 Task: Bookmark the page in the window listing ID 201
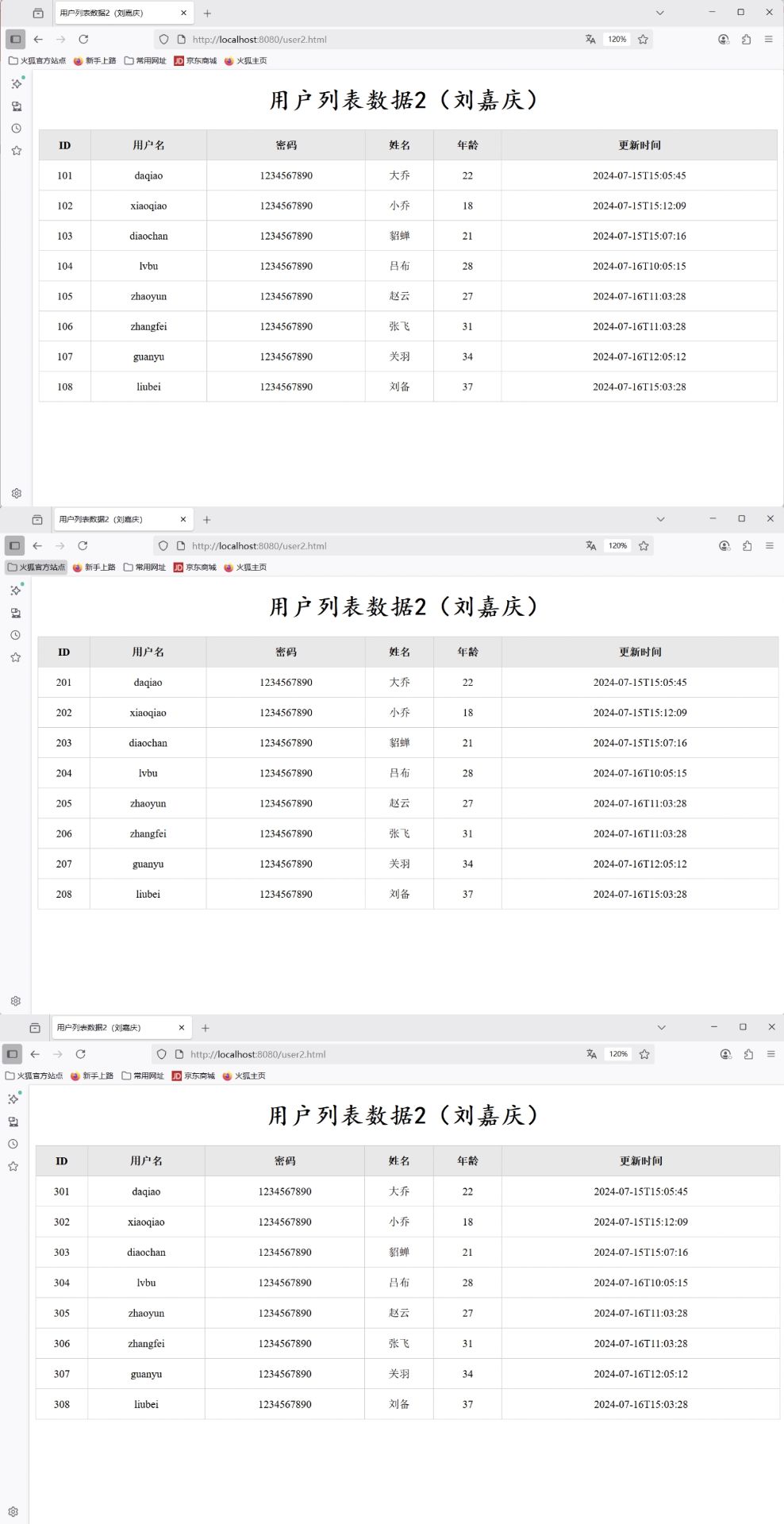644,545
